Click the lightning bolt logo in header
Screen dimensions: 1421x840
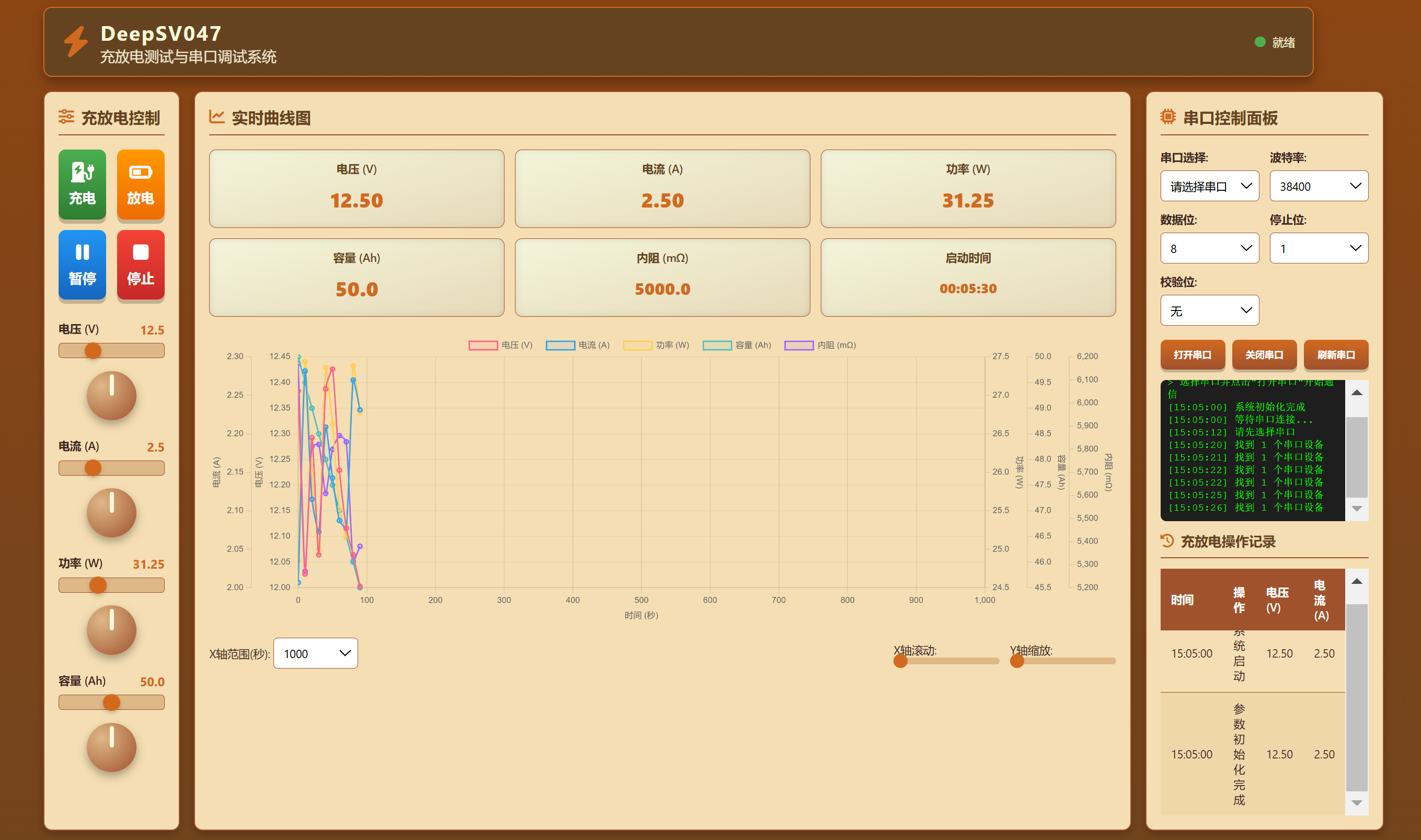(x=75, y=41)
